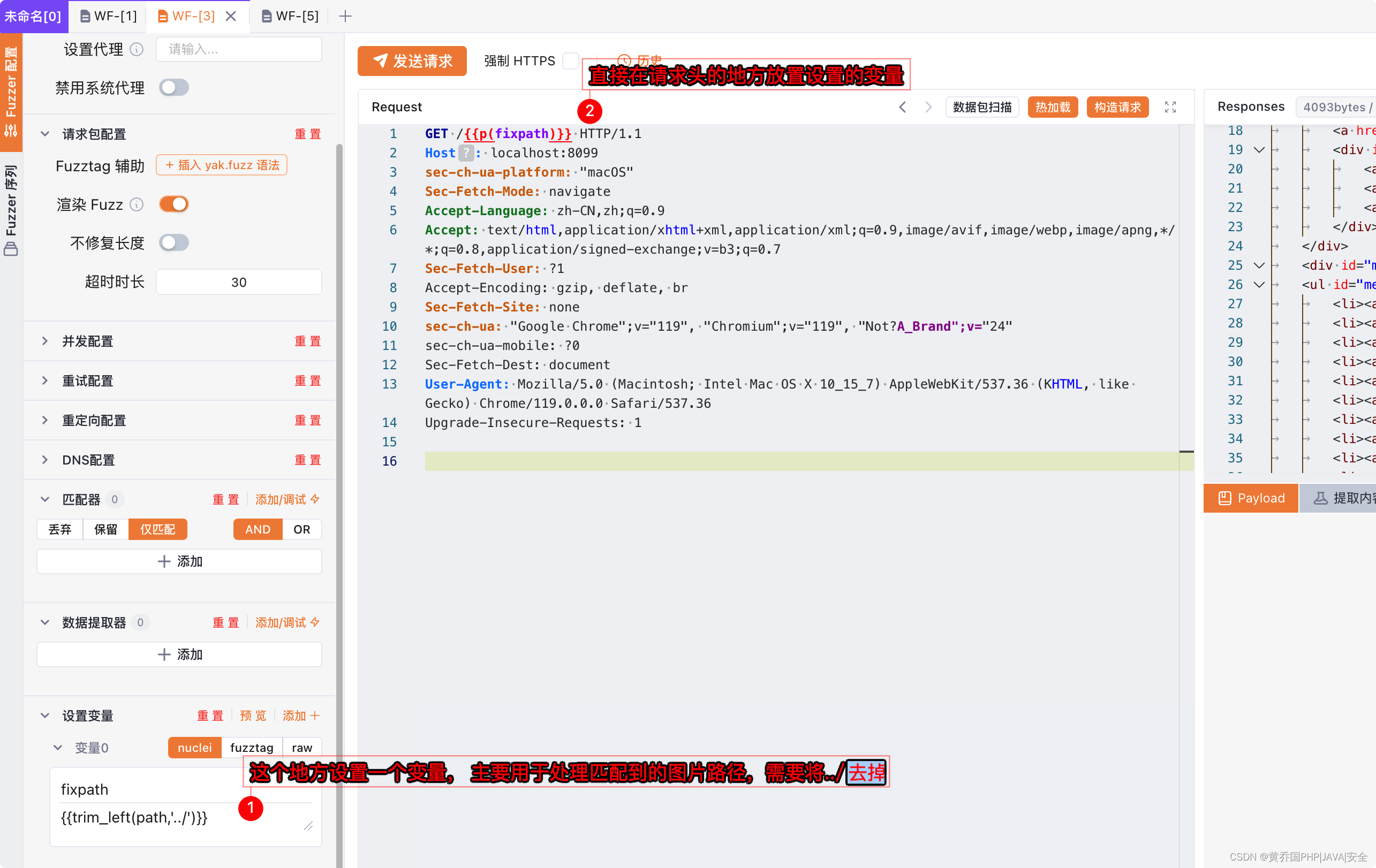Open the Payload tab
The height and width of the screenshot is (868, 1376).
point(1251,498)
